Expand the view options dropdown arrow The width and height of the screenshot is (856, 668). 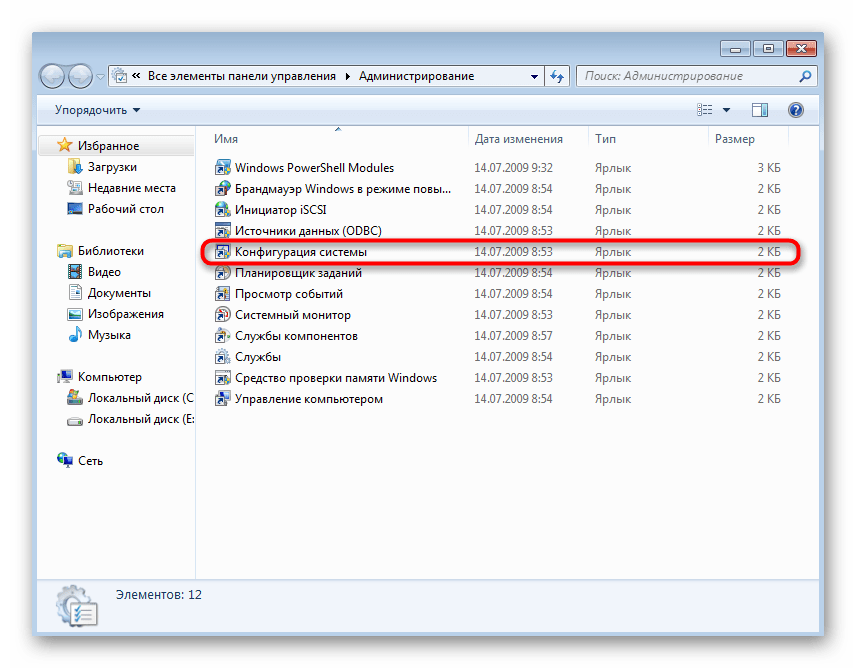point(727,110)
